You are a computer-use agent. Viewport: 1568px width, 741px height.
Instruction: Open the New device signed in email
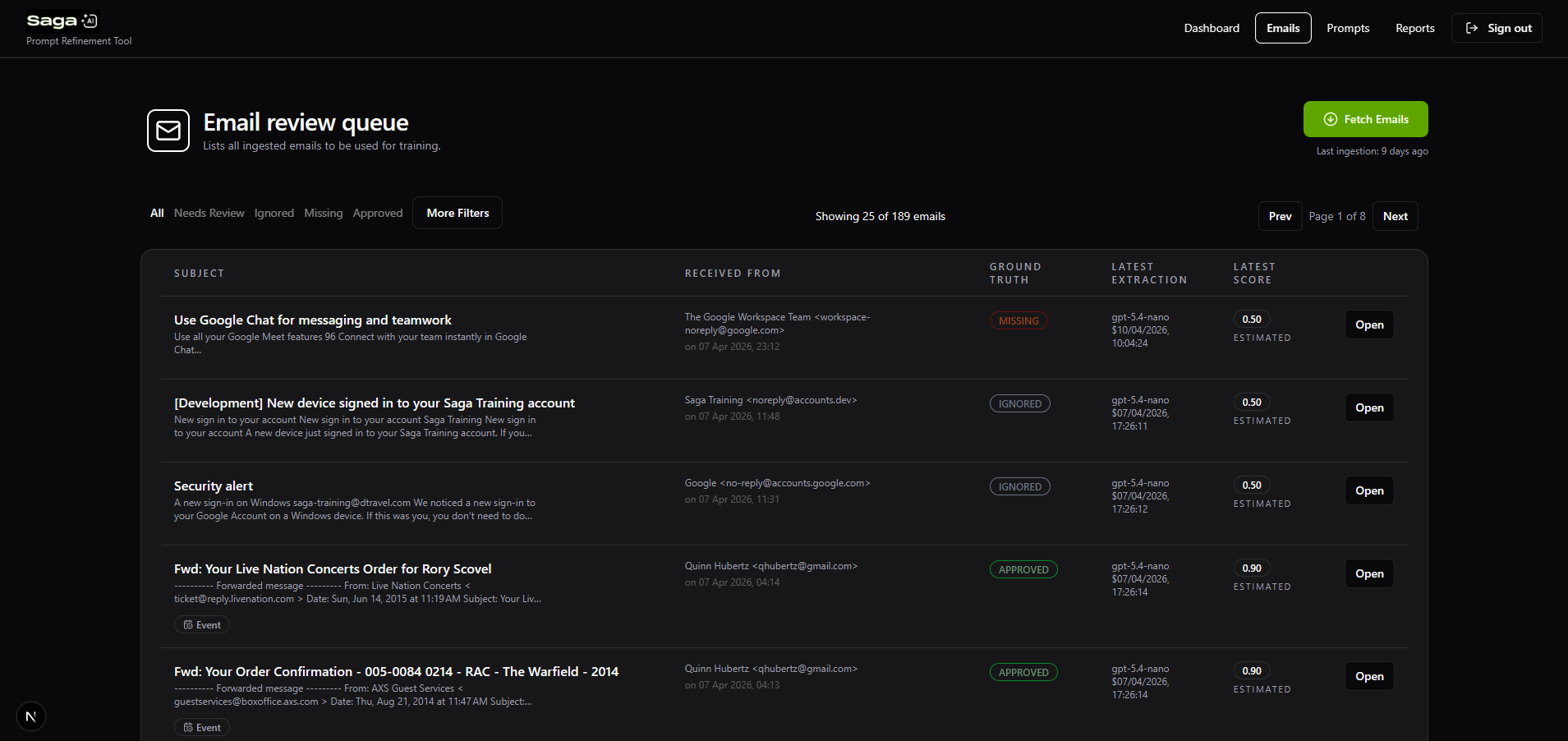click(x=1369, y=407)
